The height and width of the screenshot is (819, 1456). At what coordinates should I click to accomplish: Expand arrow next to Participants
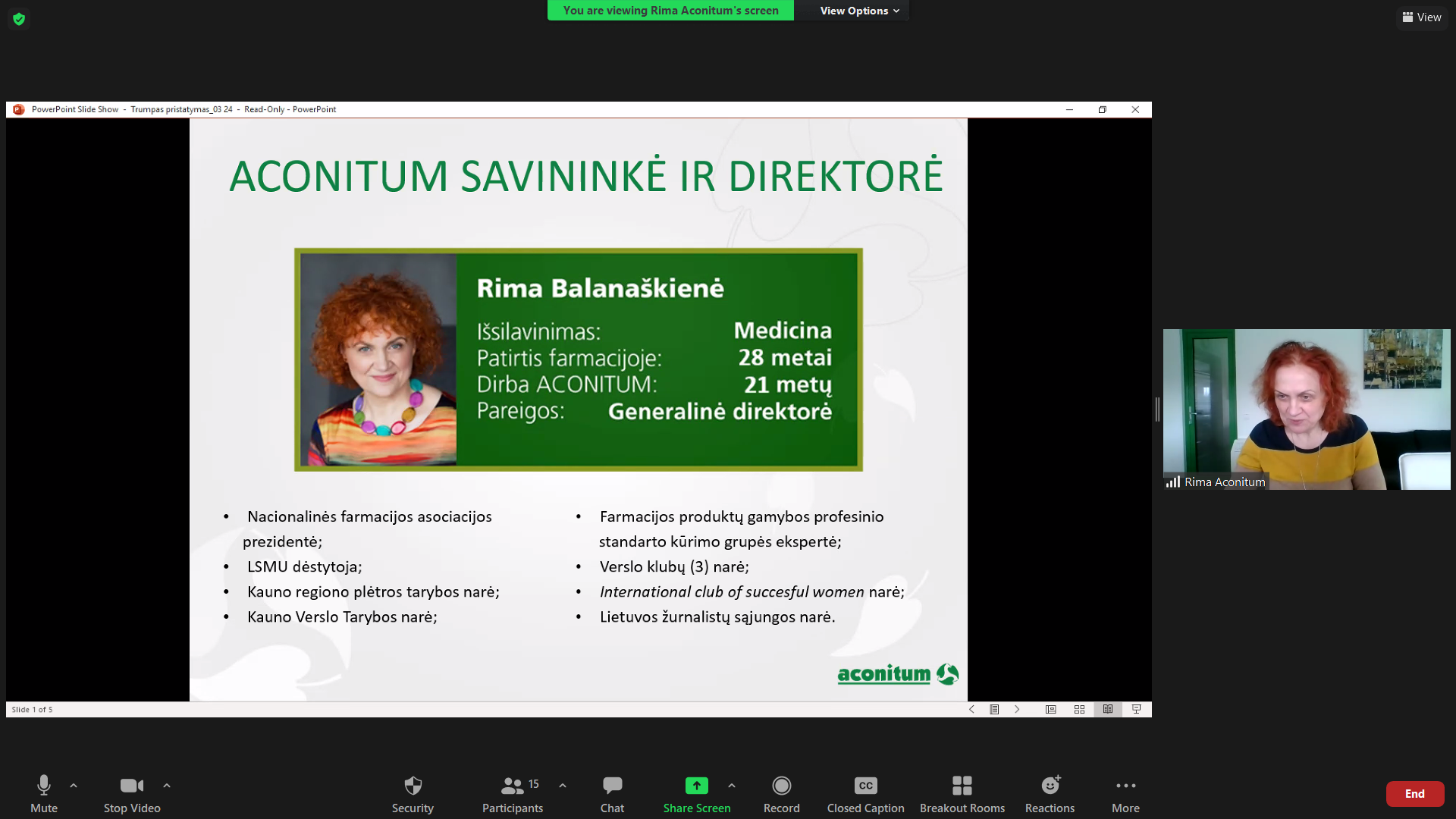click(563, 786)
